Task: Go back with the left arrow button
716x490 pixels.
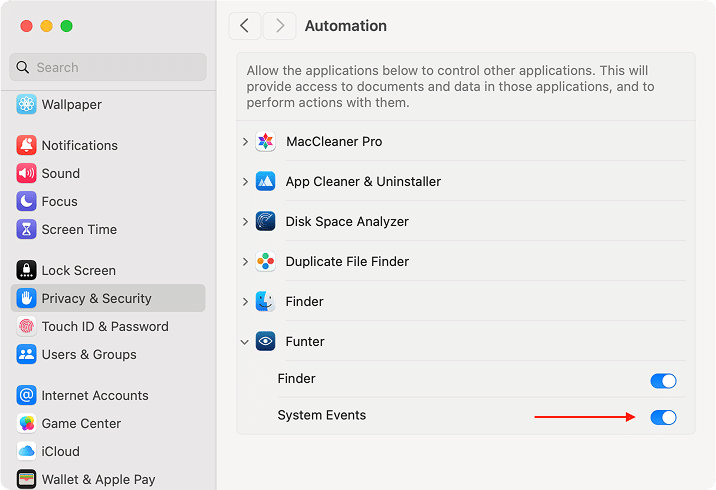Action: (245, 26)
